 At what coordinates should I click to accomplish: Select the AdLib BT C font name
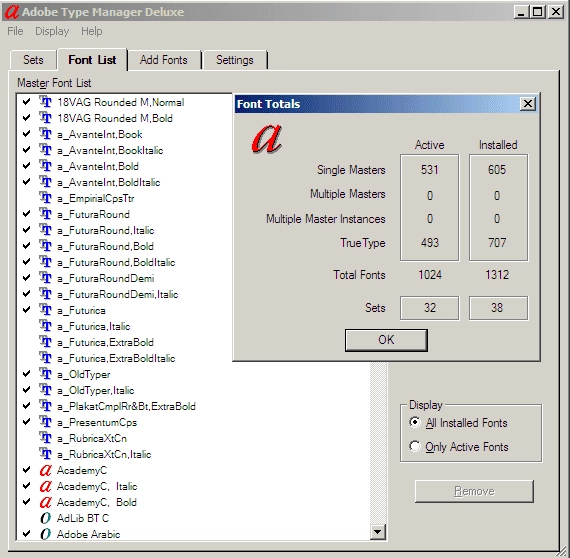tap(83, 518)
